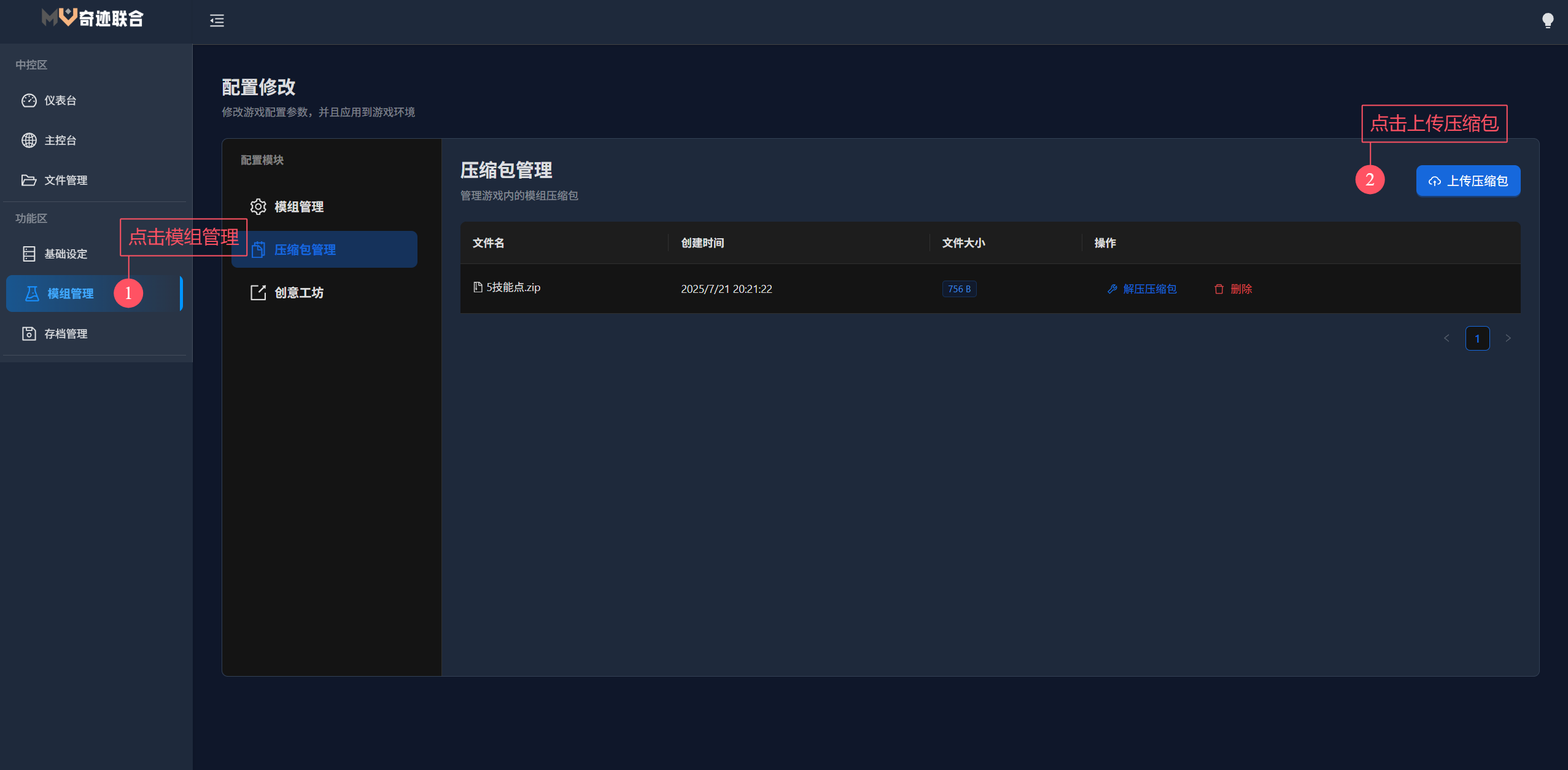Collapse the sidebar with the menu-fold icon
This screenshot has height=770, width=1568.
point(217,20)
